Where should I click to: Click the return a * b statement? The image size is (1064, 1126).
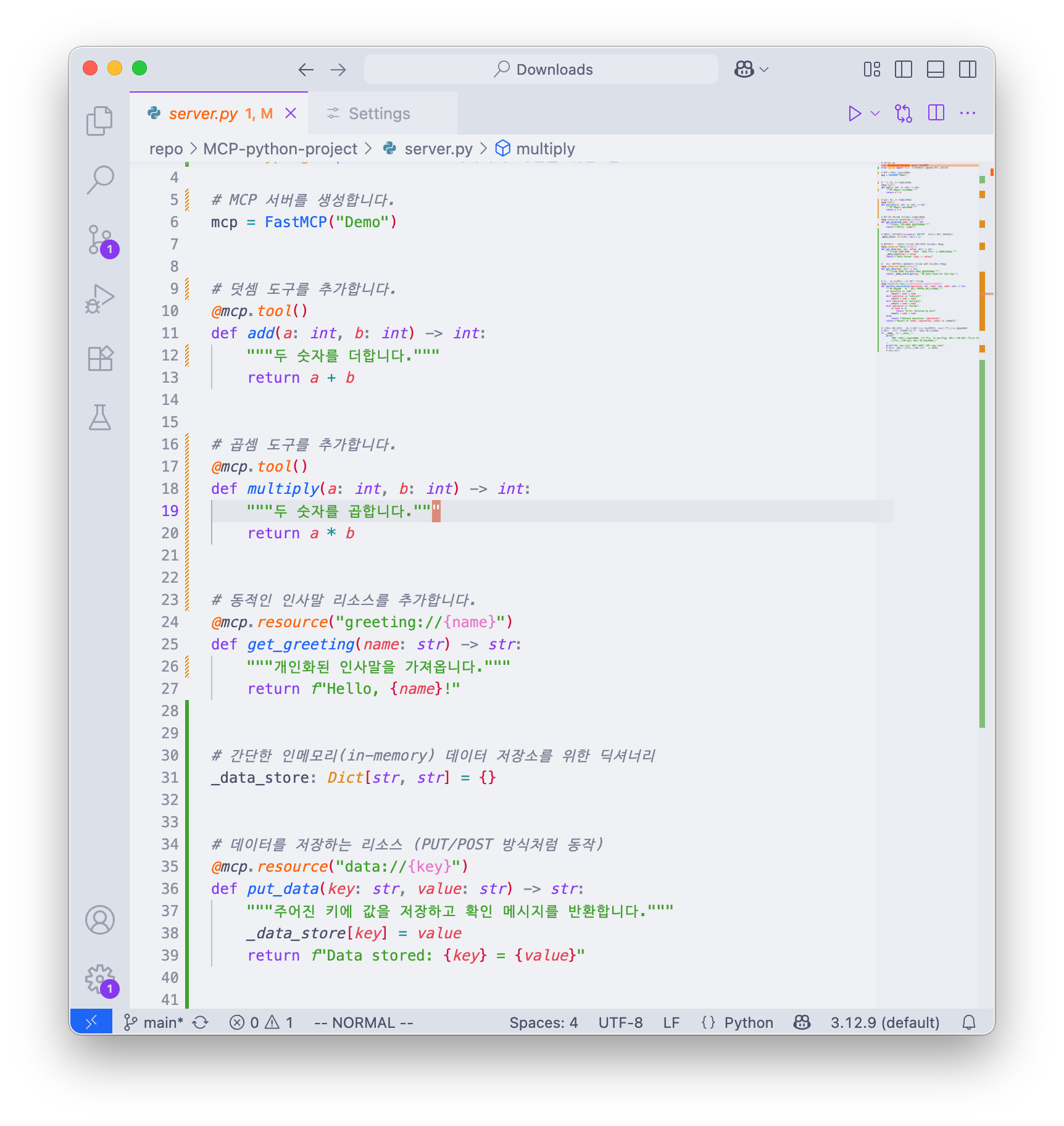click(x=301, y=533)
